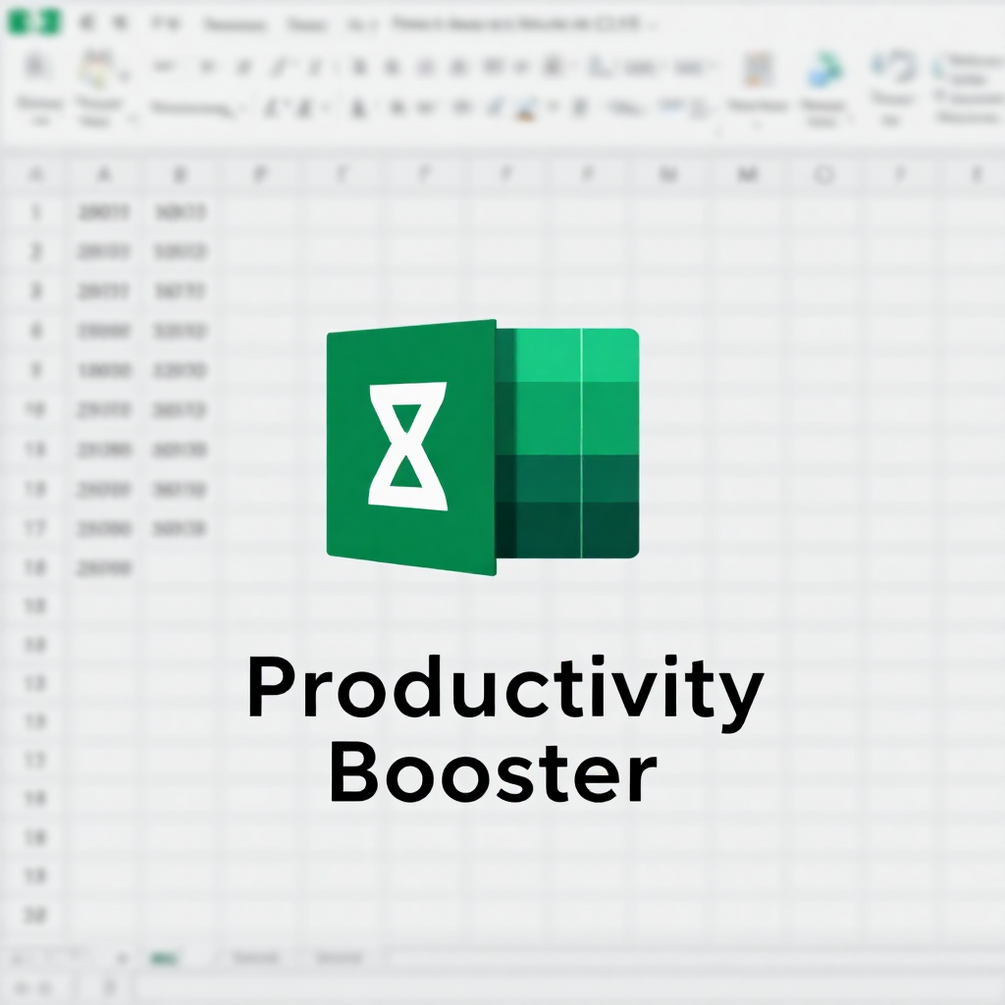This screenshot has height=1005, width=1005.
Task: Click the Undo icon near the top left
Action: [x=120, y=23]
